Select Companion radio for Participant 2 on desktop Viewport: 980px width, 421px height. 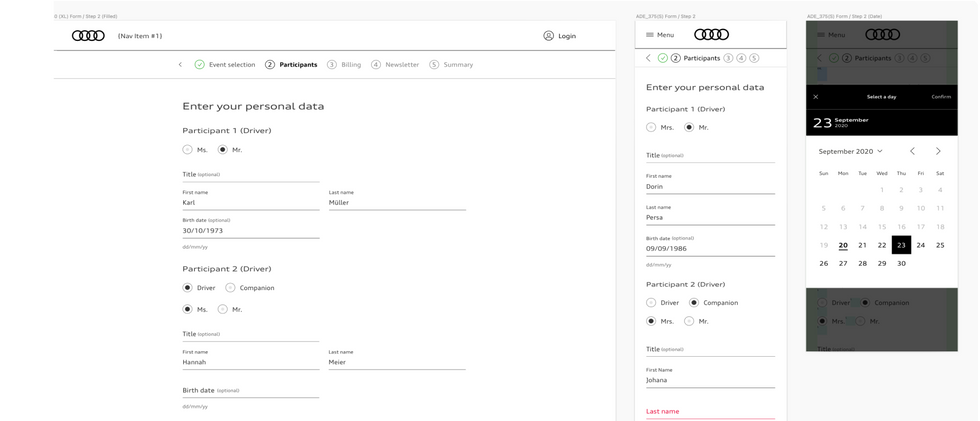[x=230, y=288]
